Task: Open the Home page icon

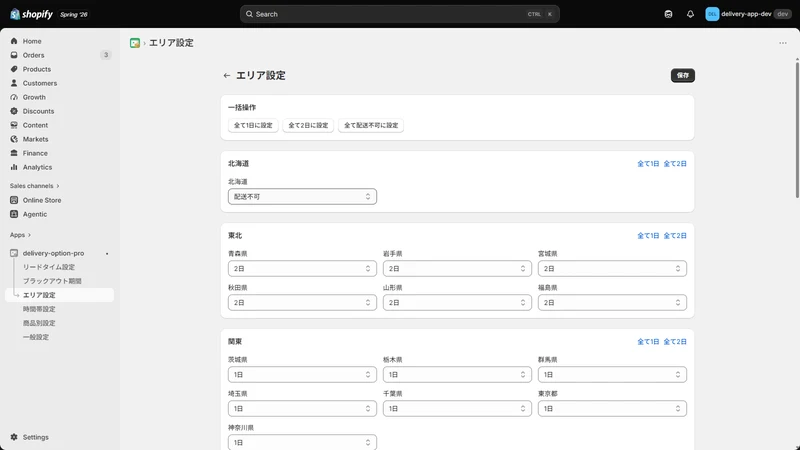Action: [x=14, y=41]
